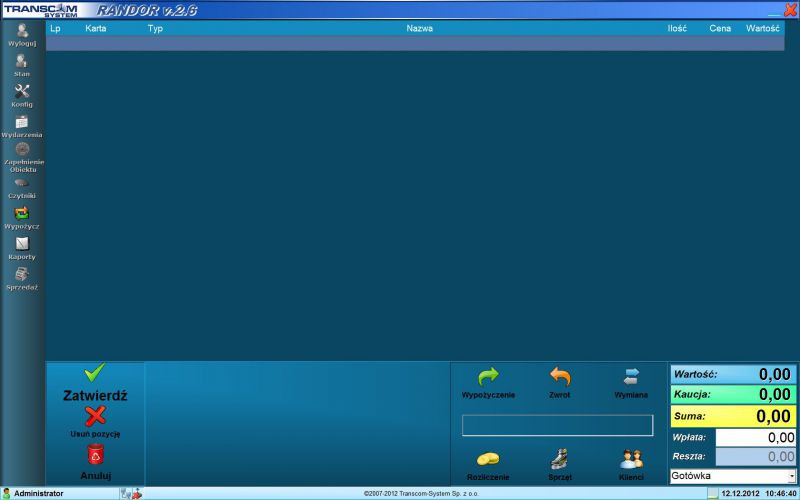Open Rozliczenie coins settlement icon
800x500 pixels.
pos(488,459)
